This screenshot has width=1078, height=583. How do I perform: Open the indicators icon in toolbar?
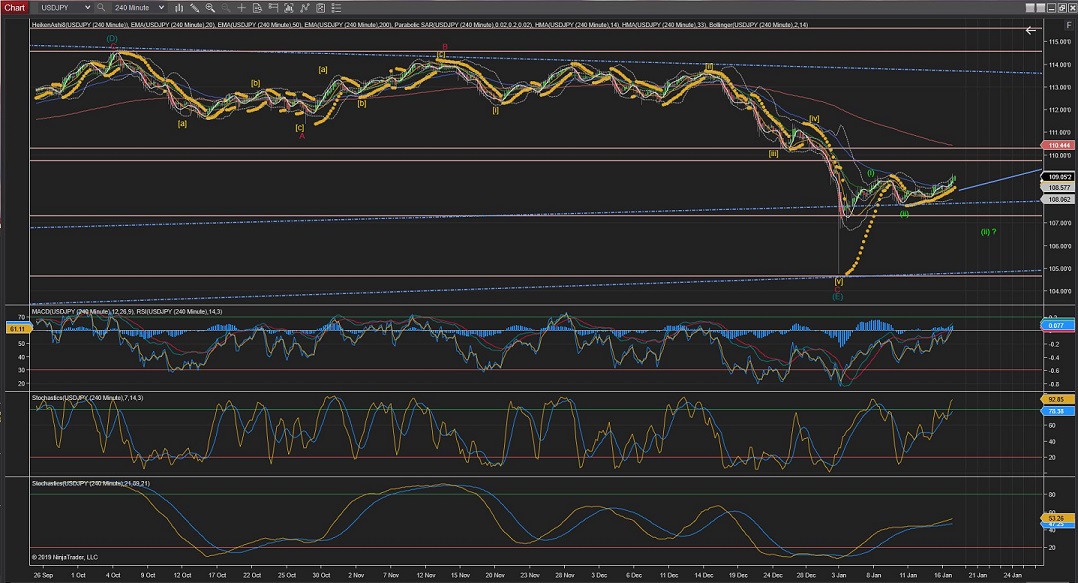click(x=289, y=8)
